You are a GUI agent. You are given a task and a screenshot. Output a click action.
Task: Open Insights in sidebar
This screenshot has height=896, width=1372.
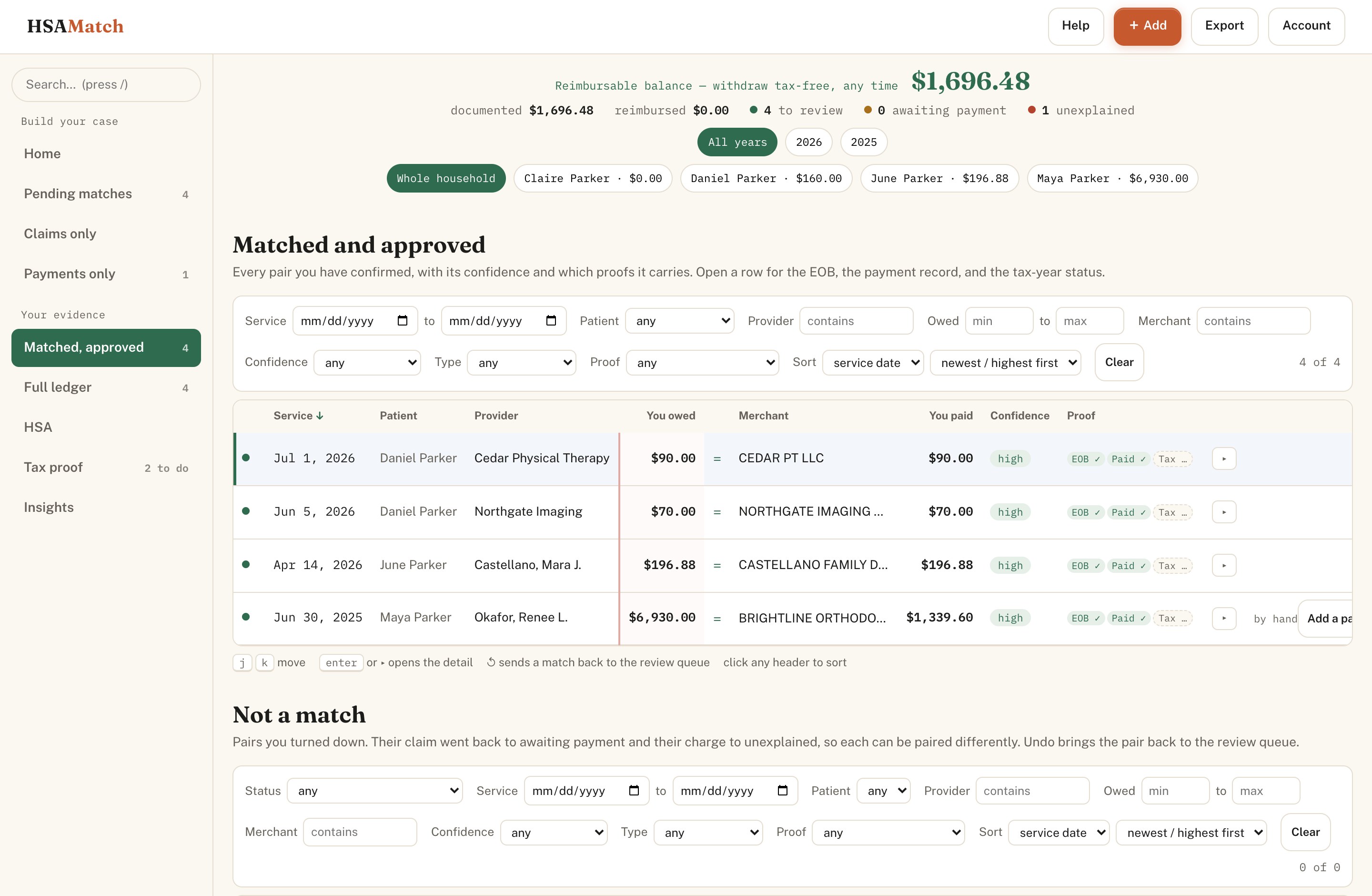coord(106,508)
